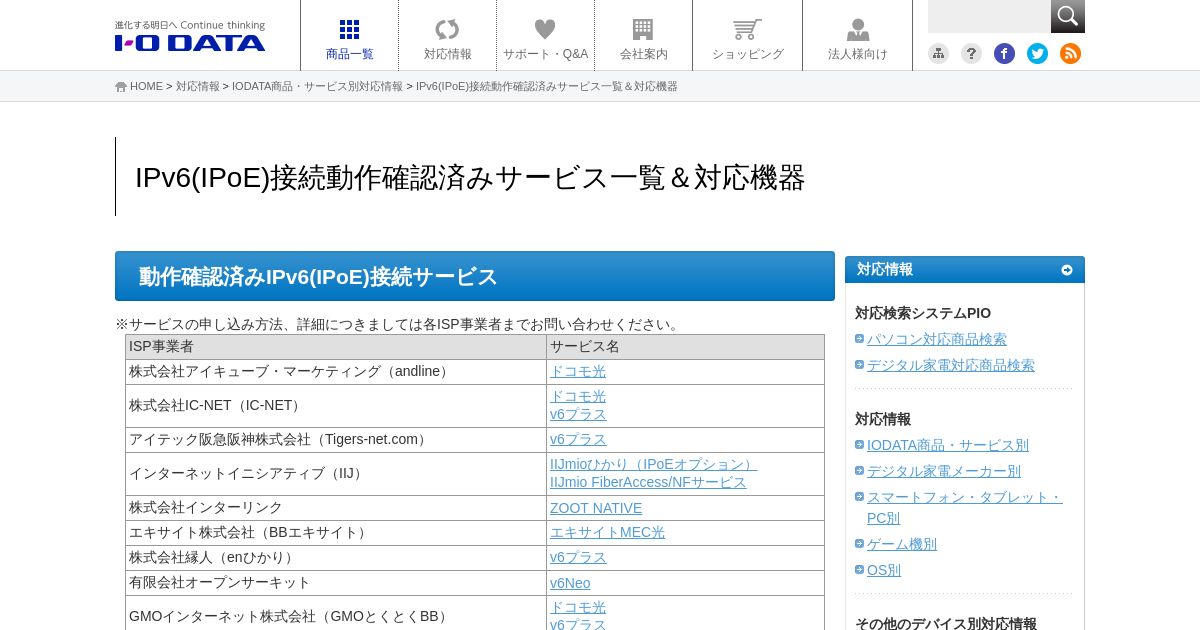Open IIJmio FiberAccess/NFサービス link
The width and height of the screenshot is (1200, 630).
coord(648,483)
